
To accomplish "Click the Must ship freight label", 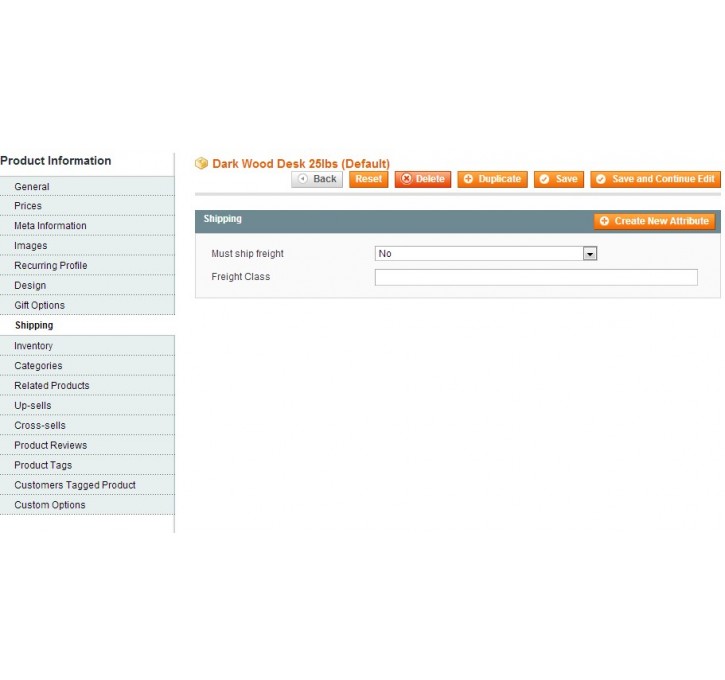I will click(x=247, y=254).
